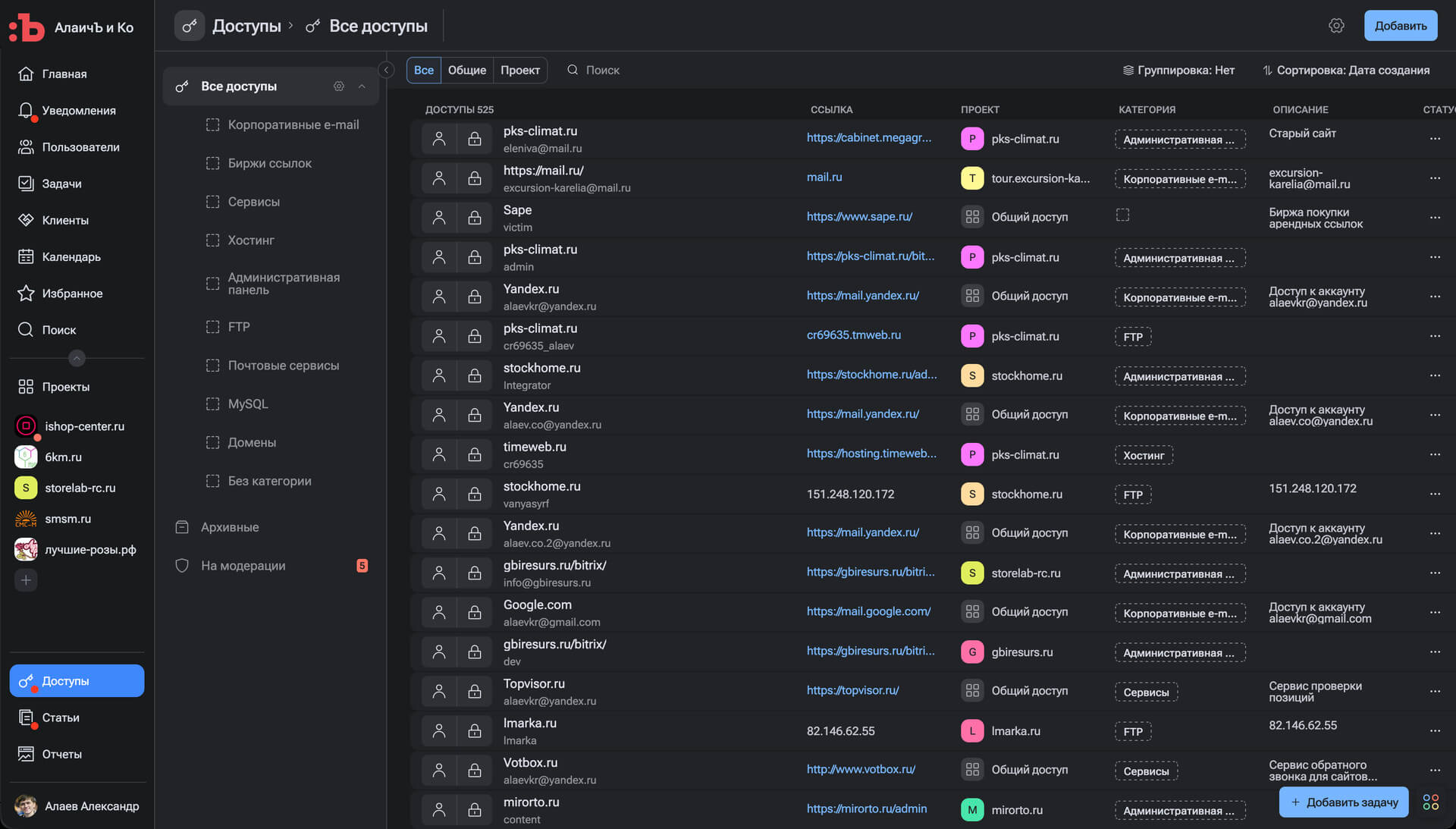This screenshot has height=829, width=1456.
Task: Open the Группировка: Нет dropdown
Action: coord(1178,71)
